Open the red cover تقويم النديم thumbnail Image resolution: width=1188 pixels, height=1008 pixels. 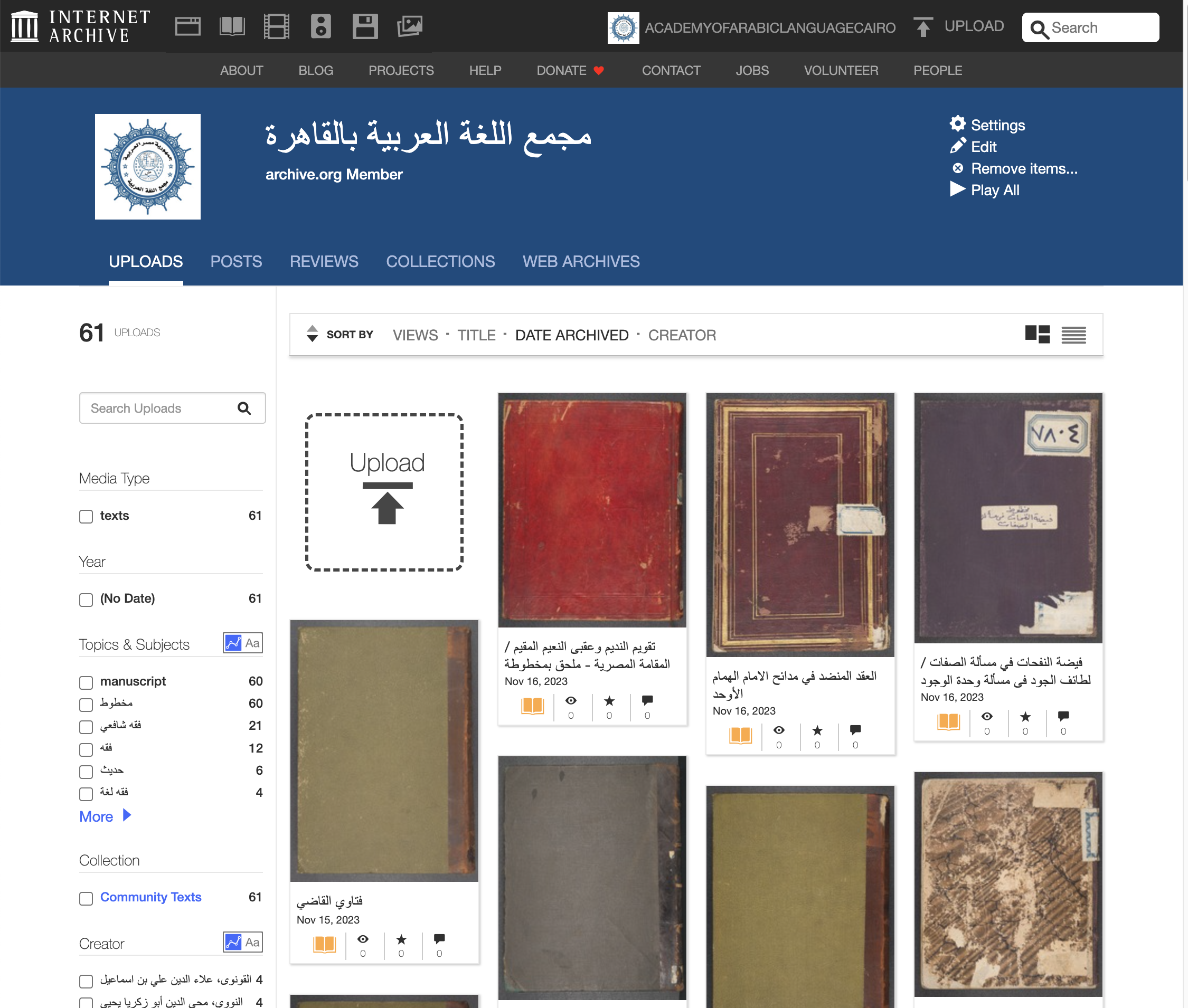click(x=592, y=510)
